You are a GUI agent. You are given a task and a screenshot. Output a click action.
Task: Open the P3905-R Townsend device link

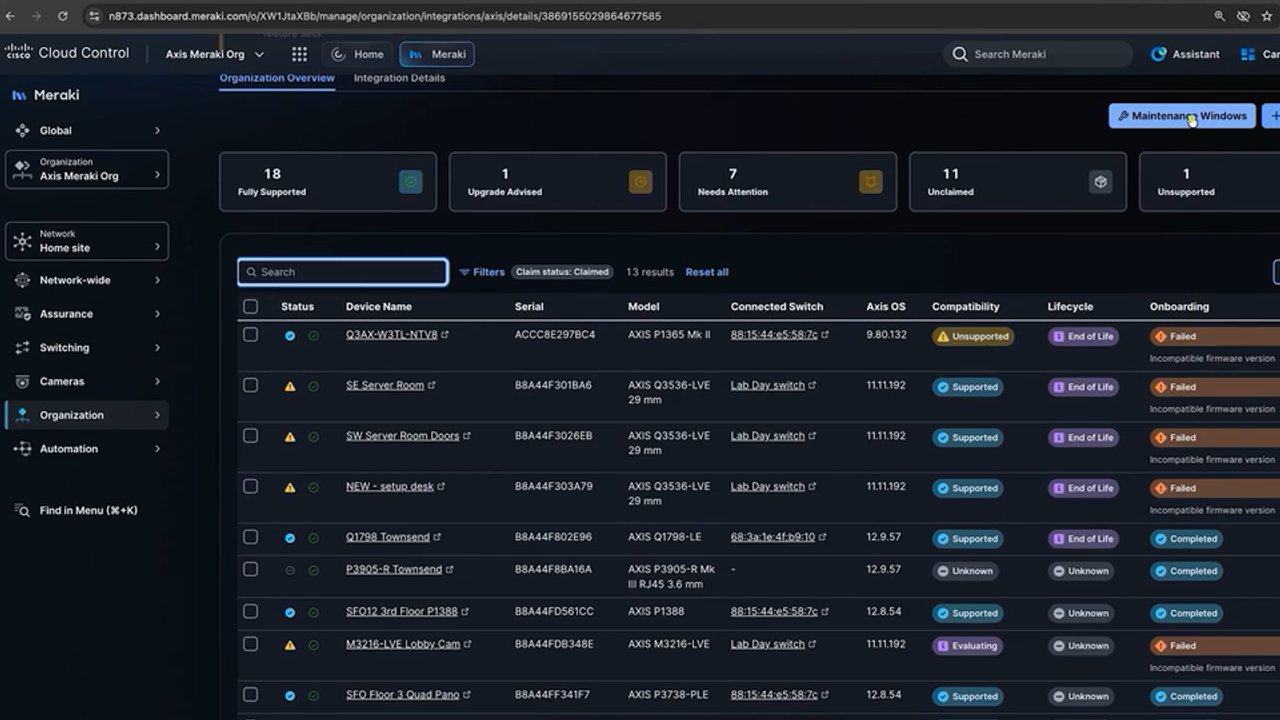[394, 569]
